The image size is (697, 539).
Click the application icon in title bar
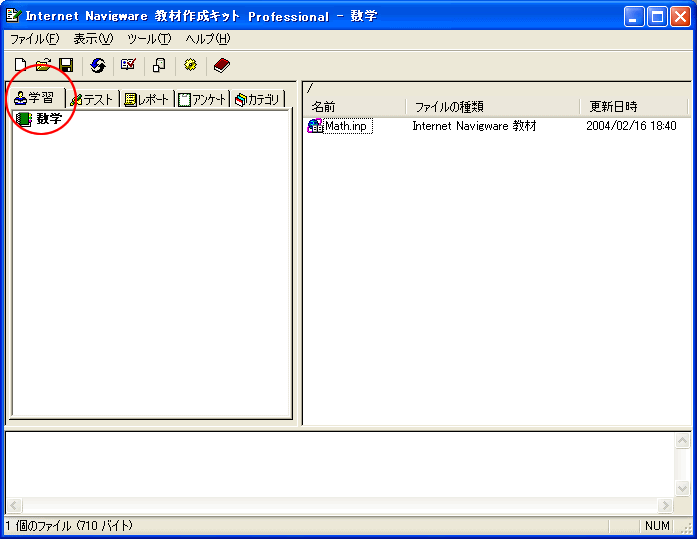[13, 16]
